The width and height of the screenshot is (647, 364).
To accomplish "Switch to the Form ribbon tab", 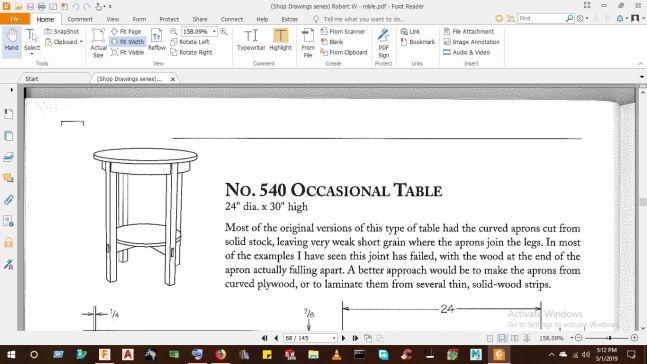I will (x=139, y=19).
